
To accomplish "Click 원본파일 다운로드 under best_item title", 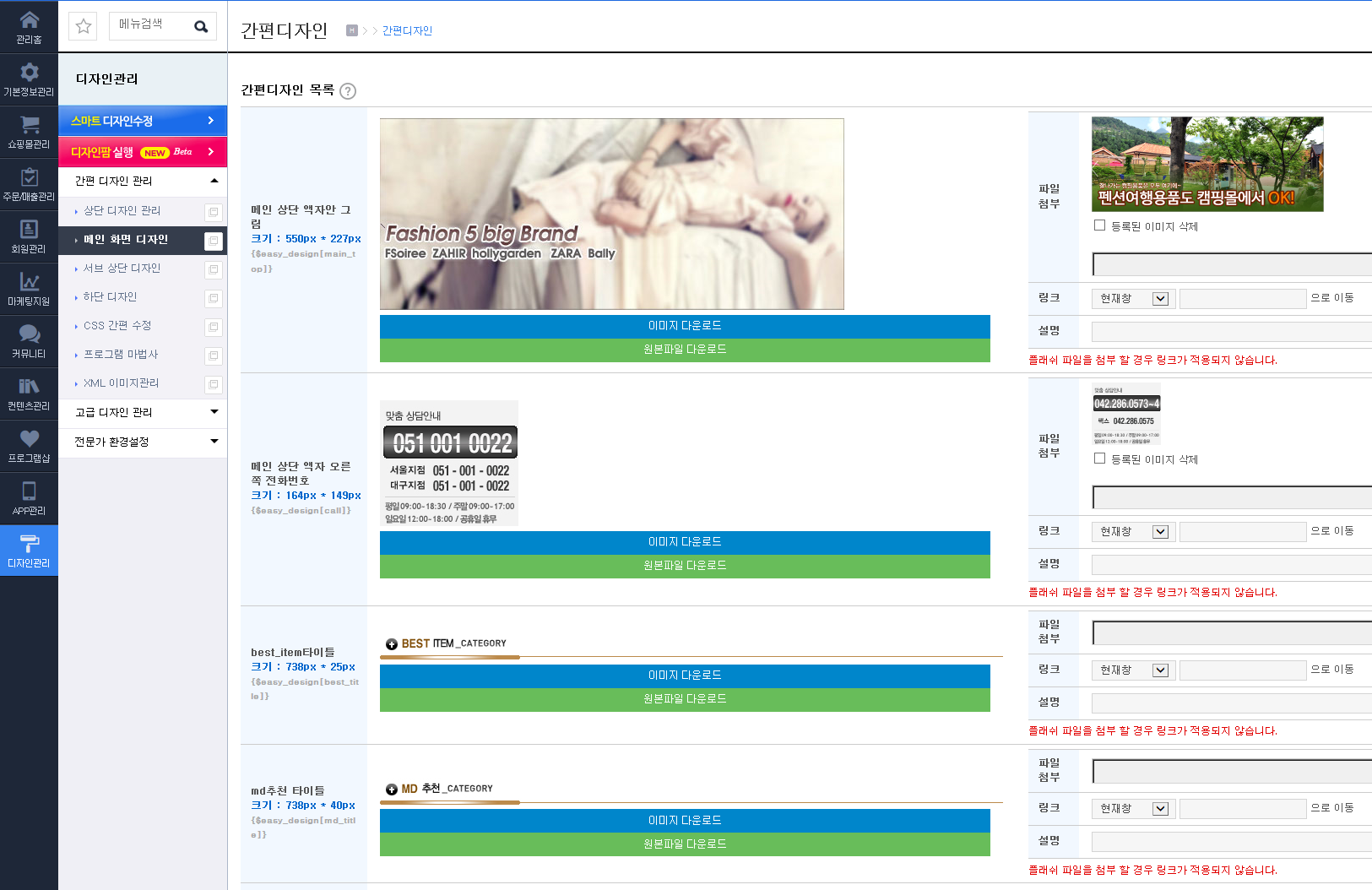I will [x=685, y=700].
